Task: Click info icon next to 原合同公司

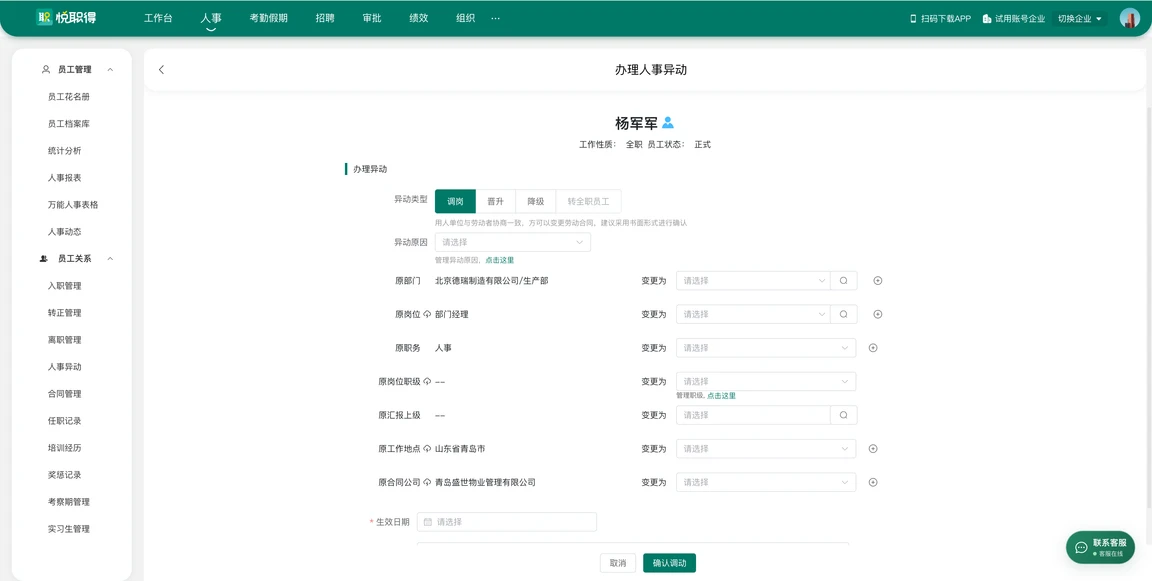Action: (427, 483)
